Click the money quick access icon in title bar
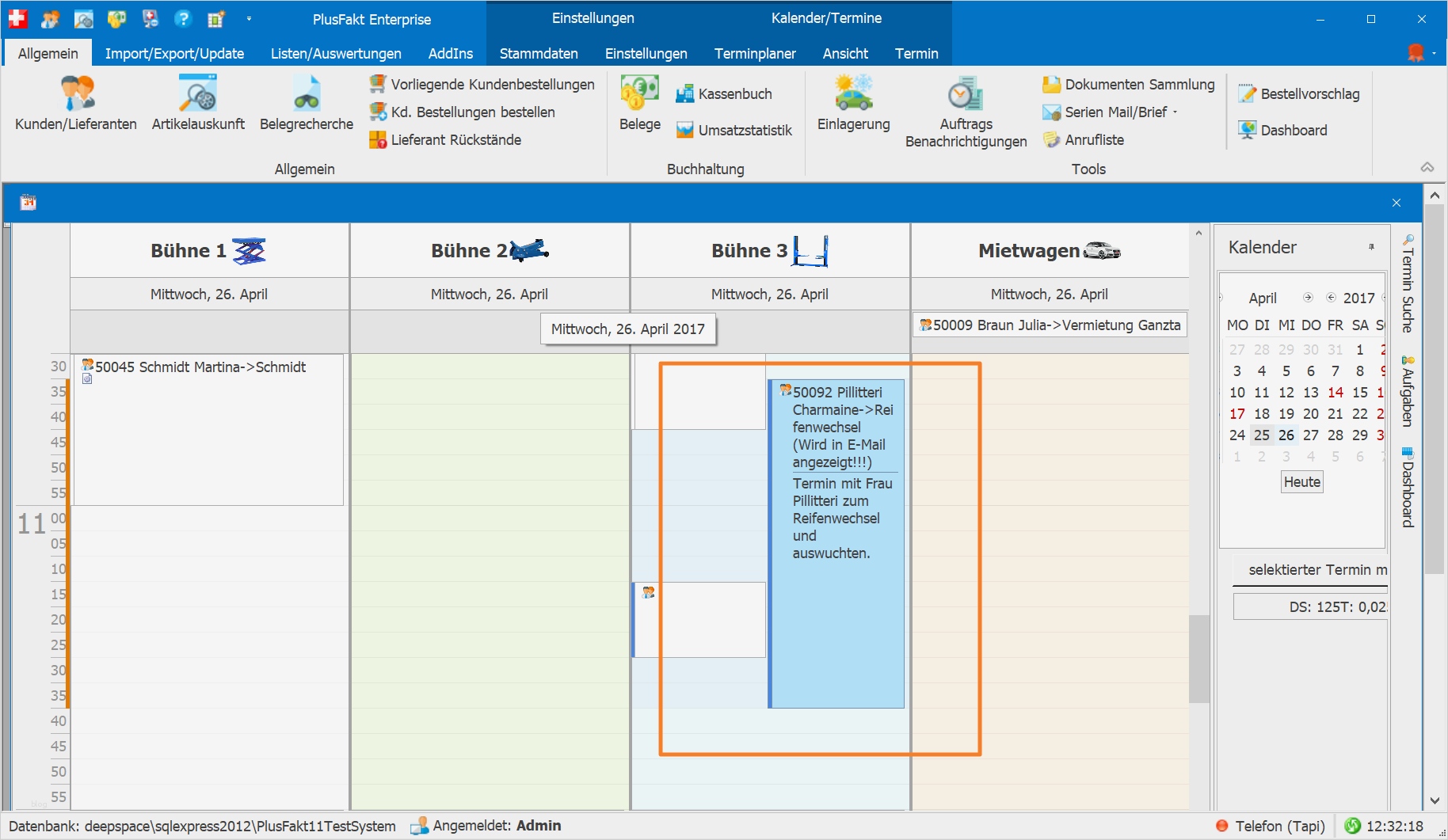Image resolution: width=1448 pixels, height=840 pixels. click(117, 19)
